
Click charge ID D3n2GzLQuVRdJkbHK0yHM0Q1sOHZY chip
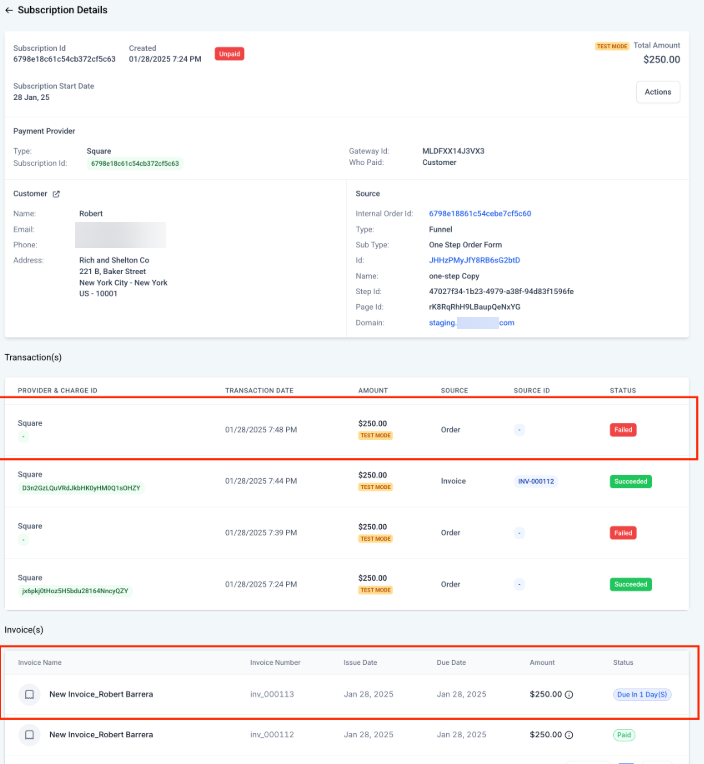click(x=81, y=488)
